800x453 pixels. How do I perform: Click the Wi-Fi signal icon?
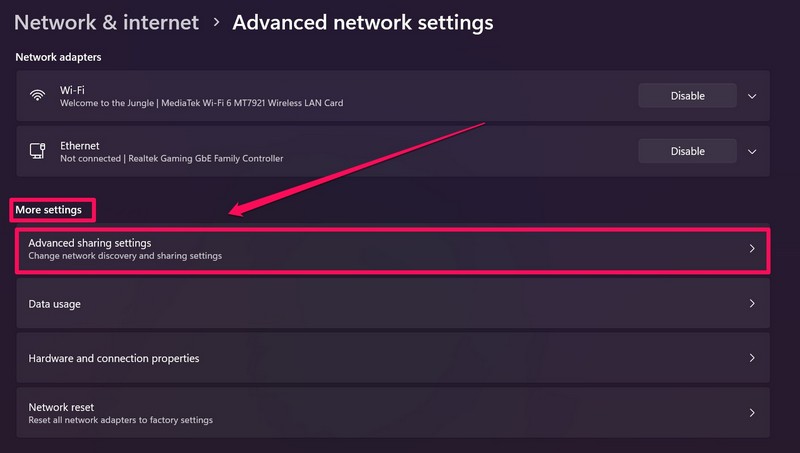click(37, 96)
